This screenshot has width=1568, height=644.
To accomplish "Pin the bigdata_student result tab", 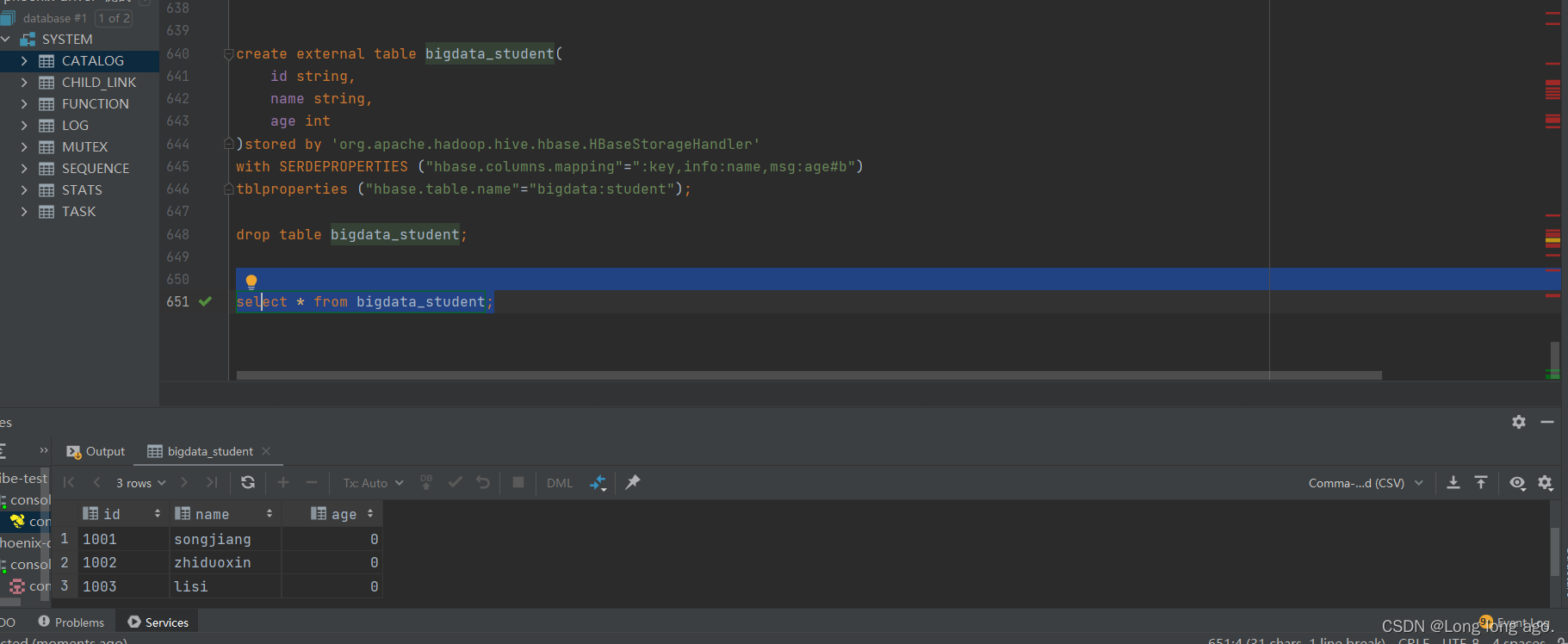I will tap(633, 482).
